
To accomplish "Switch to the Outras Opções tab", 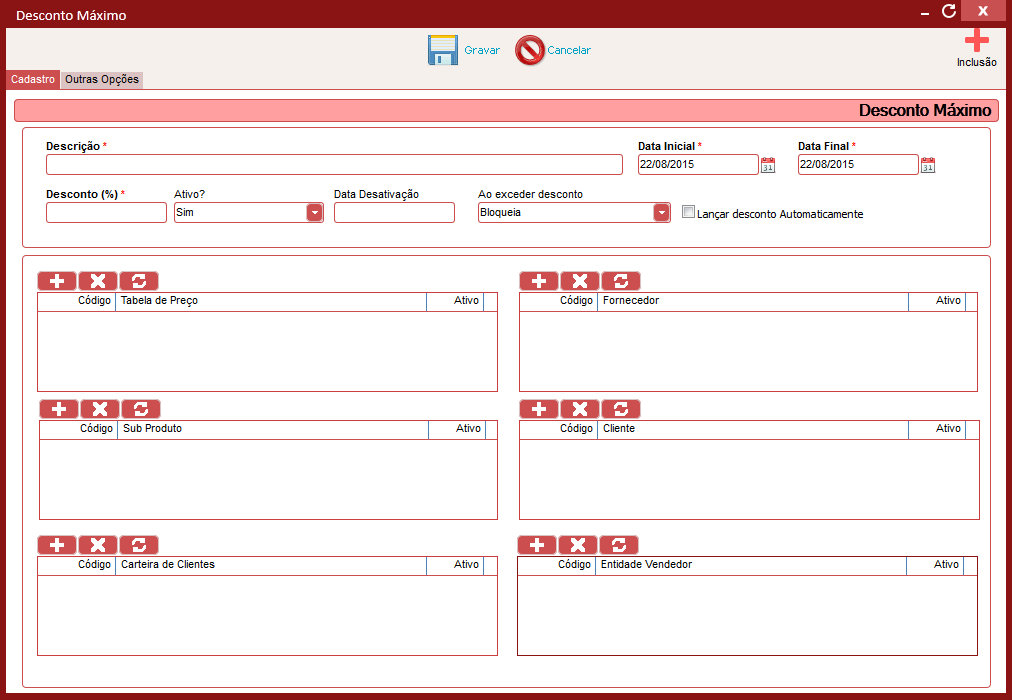I will (102, 79).
